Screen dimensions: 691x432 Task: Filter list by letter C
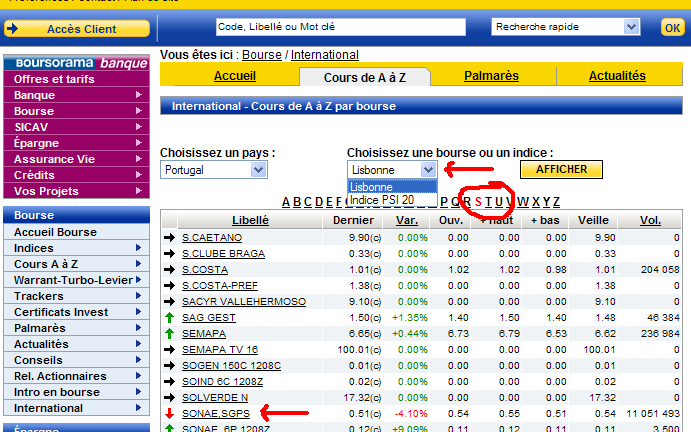pos(308,202)
